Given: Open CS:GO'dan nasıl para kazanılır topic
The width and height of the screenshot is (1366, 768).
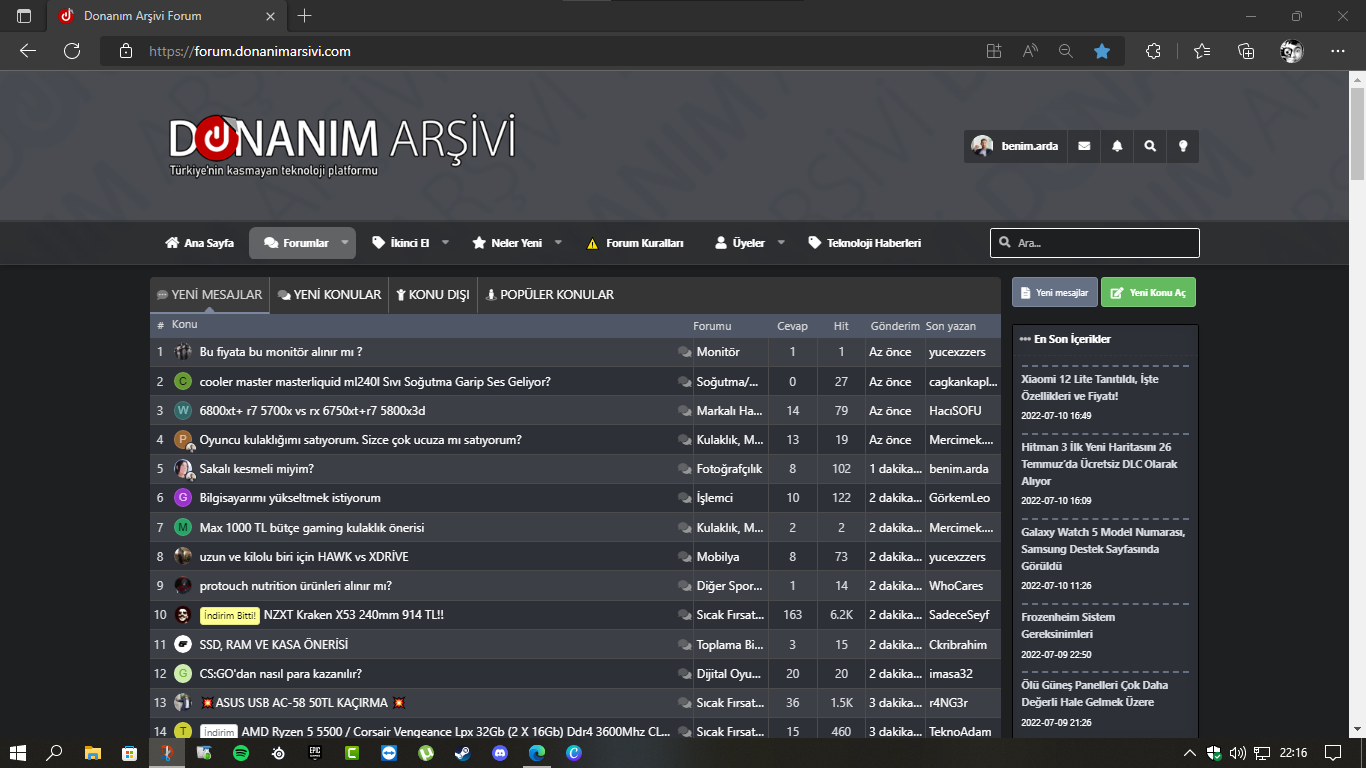Looking at the screenshot, I should tap(281, 673).
